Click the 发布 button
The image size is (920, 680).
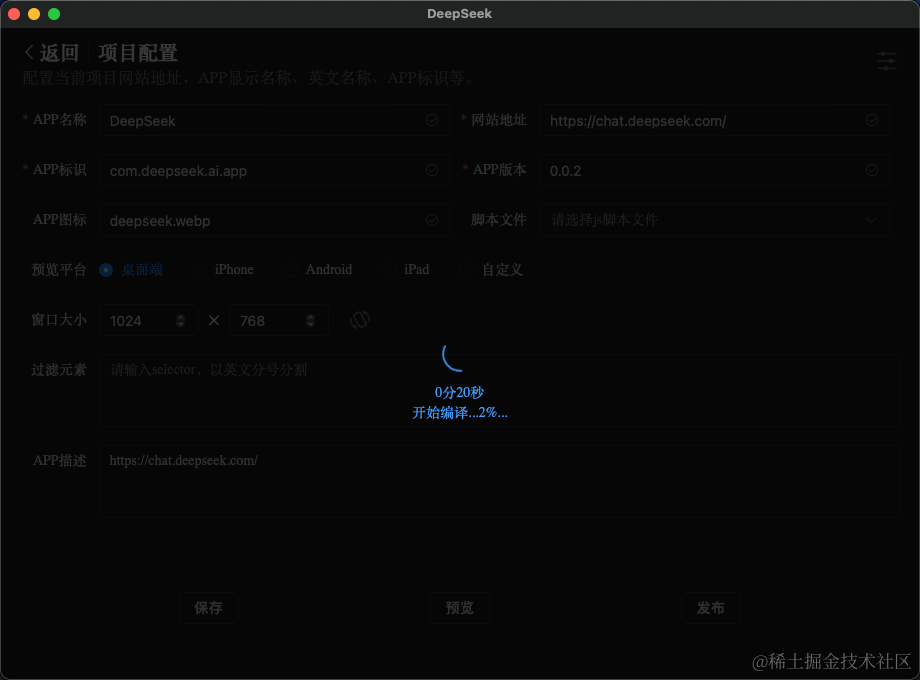point(711,608)
